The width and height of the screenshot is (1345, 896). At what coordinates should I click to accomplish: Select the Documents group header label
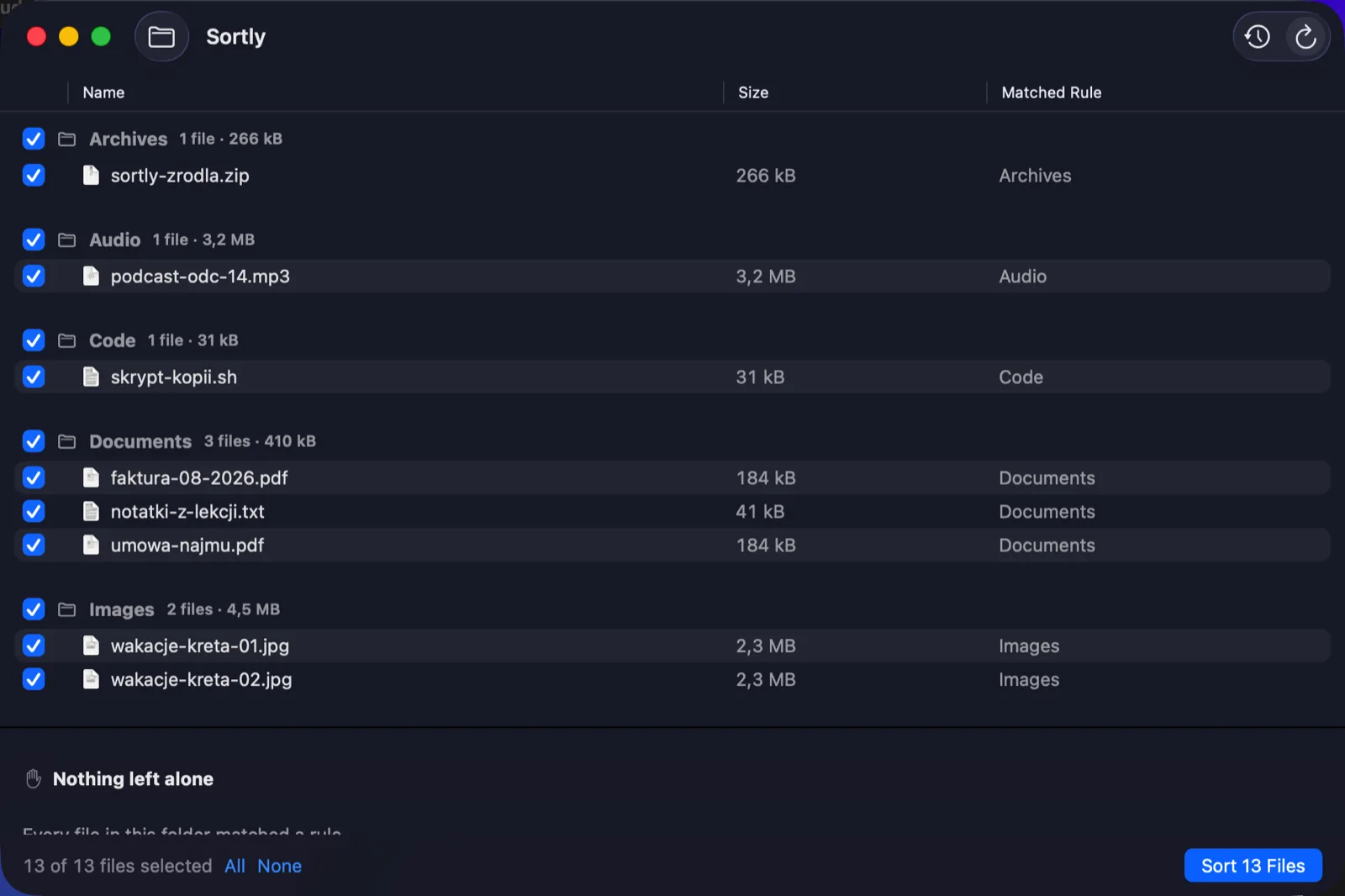click(140, 441)
